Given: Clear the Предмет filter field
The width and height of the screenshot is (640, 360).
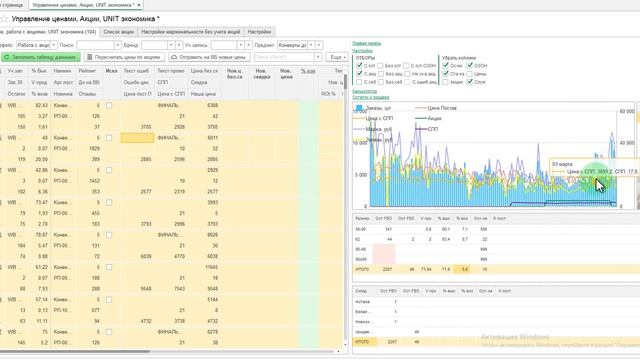Looking at the screenshot, I should click(x=319, y=45).
